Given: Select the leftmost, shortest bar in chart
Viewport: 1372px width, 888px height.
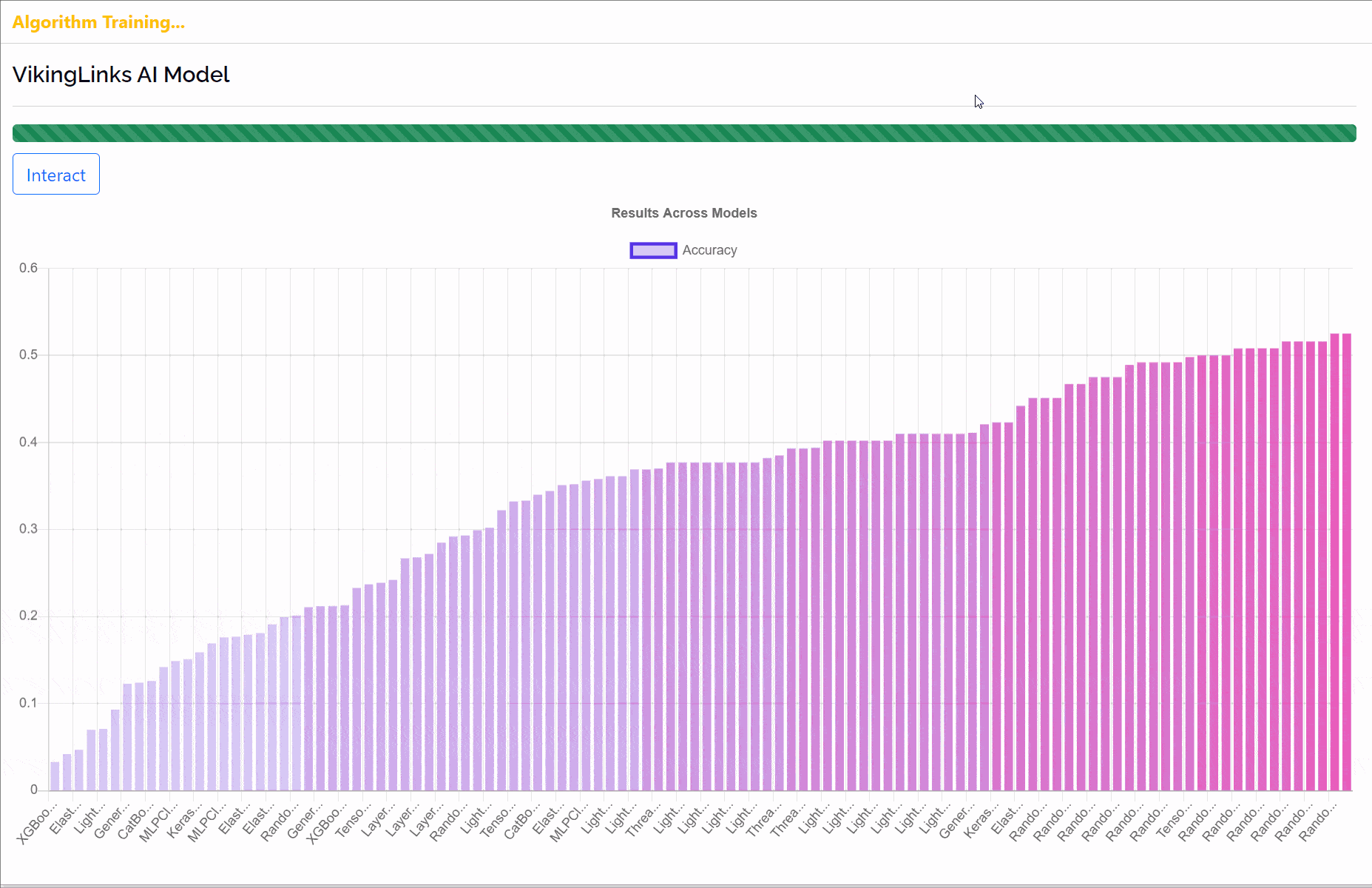Looking at the screenshot, I should [x=55, y=776].
